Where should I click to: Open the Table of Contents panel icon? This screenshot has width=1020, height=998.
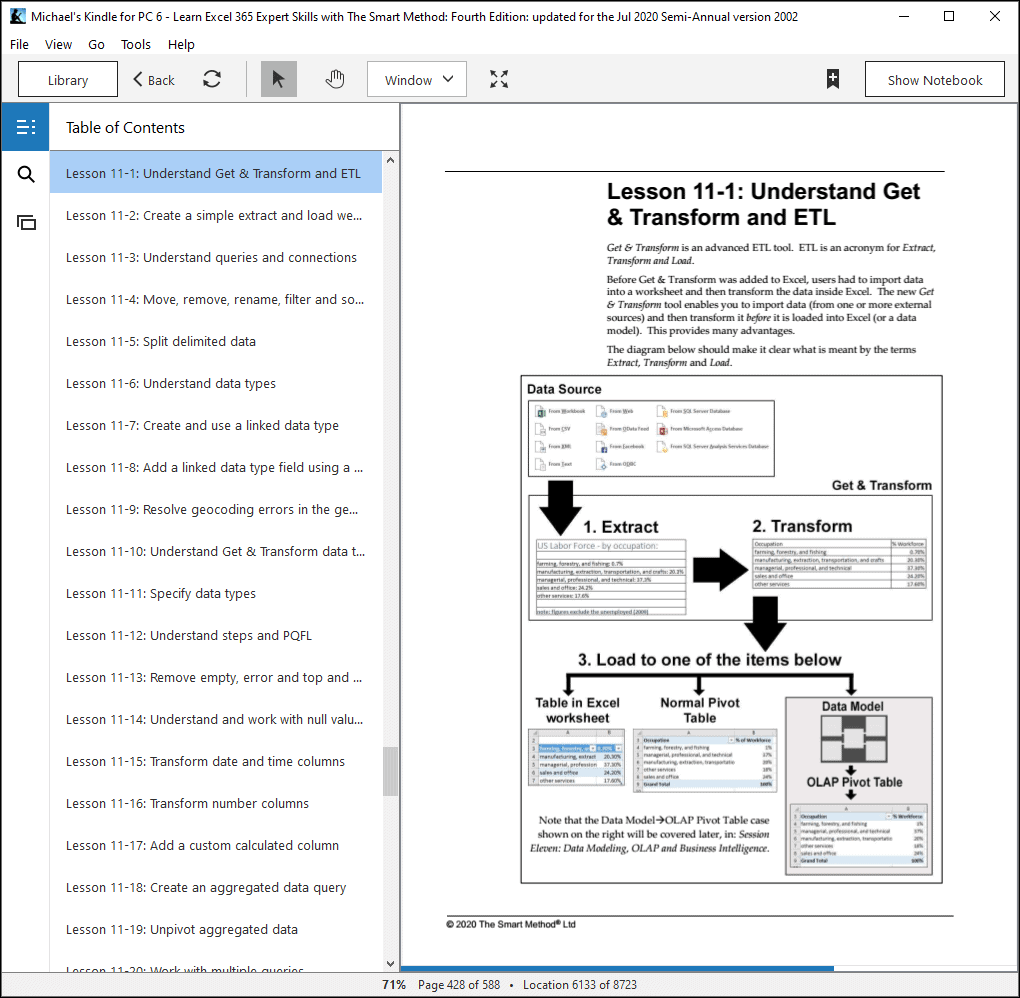pyautogui.click(x=25, y=127)
